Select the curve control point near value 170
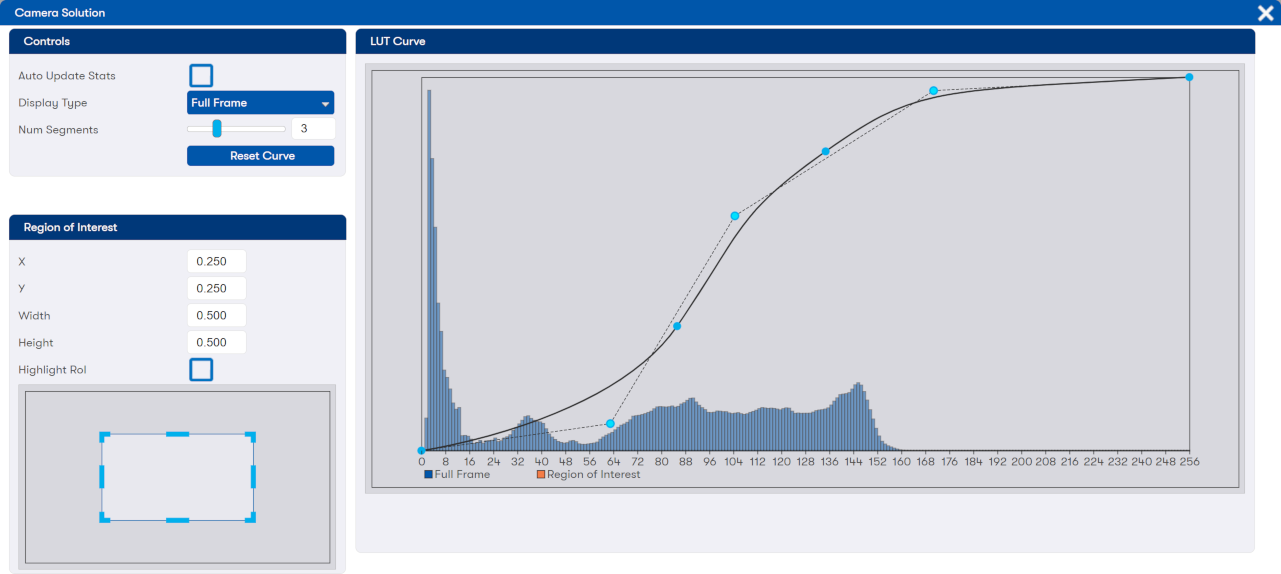The image size is (1281, 574). pos(933,91)
